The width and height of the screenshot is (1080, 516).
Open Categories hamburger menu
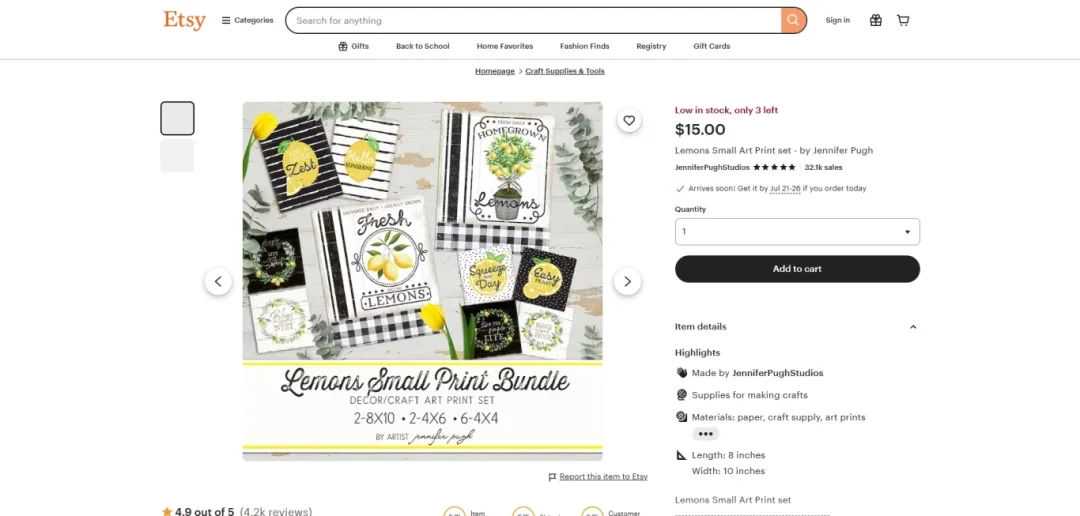[x=247, y=21]
